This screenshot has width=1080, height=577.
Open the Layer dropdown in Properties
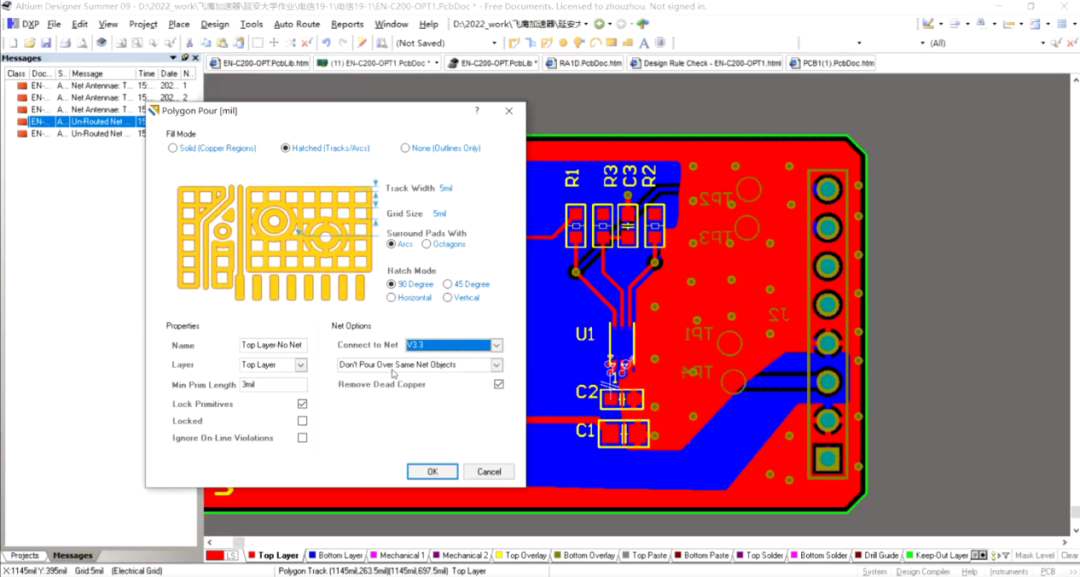(301, 365)
